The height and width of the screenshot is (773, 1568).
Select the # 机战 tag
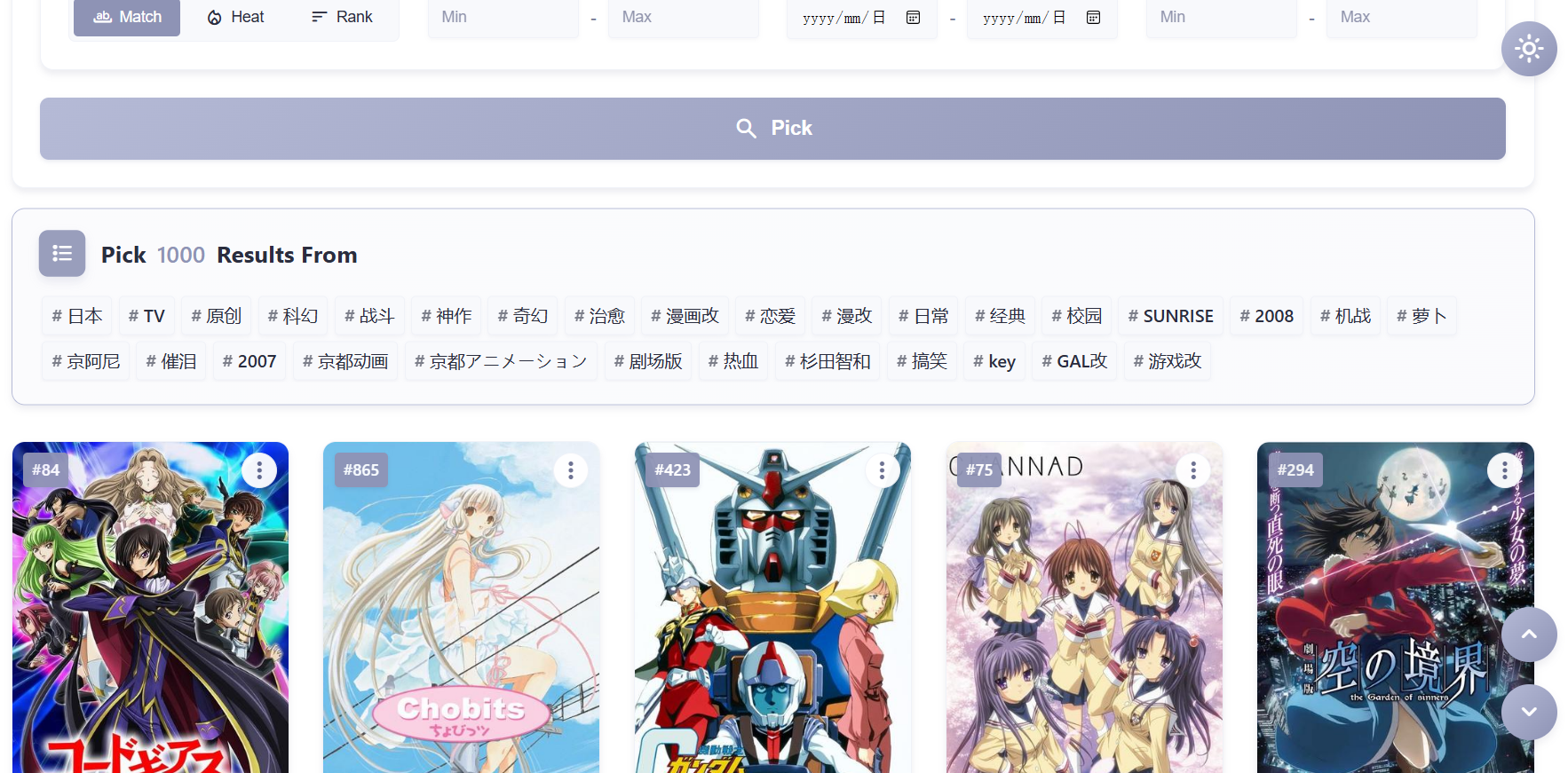1345,316
